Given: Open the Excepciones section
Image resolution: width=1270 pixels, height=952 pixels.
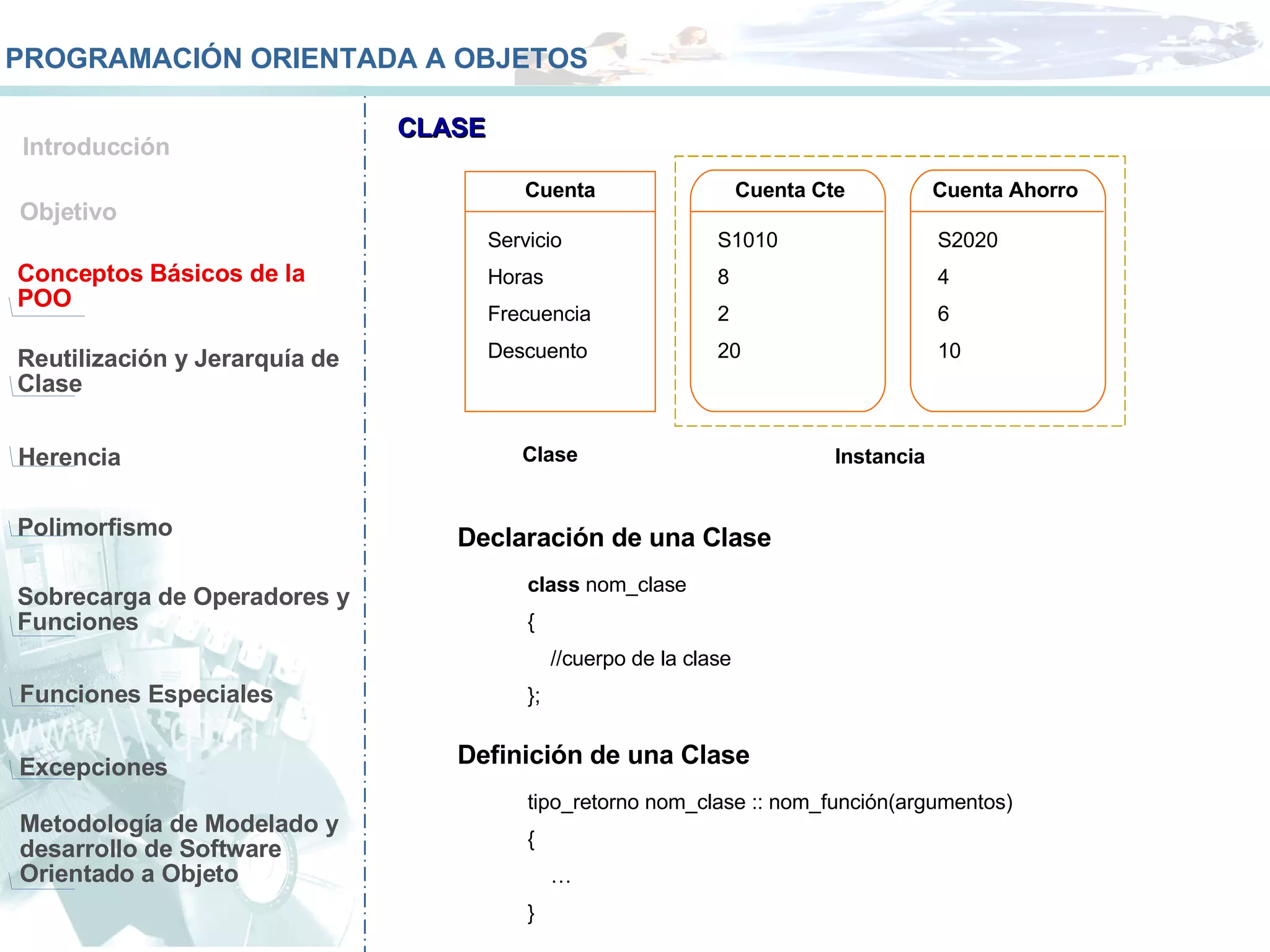Looking at the screenshot, I should tap(94, 767).
